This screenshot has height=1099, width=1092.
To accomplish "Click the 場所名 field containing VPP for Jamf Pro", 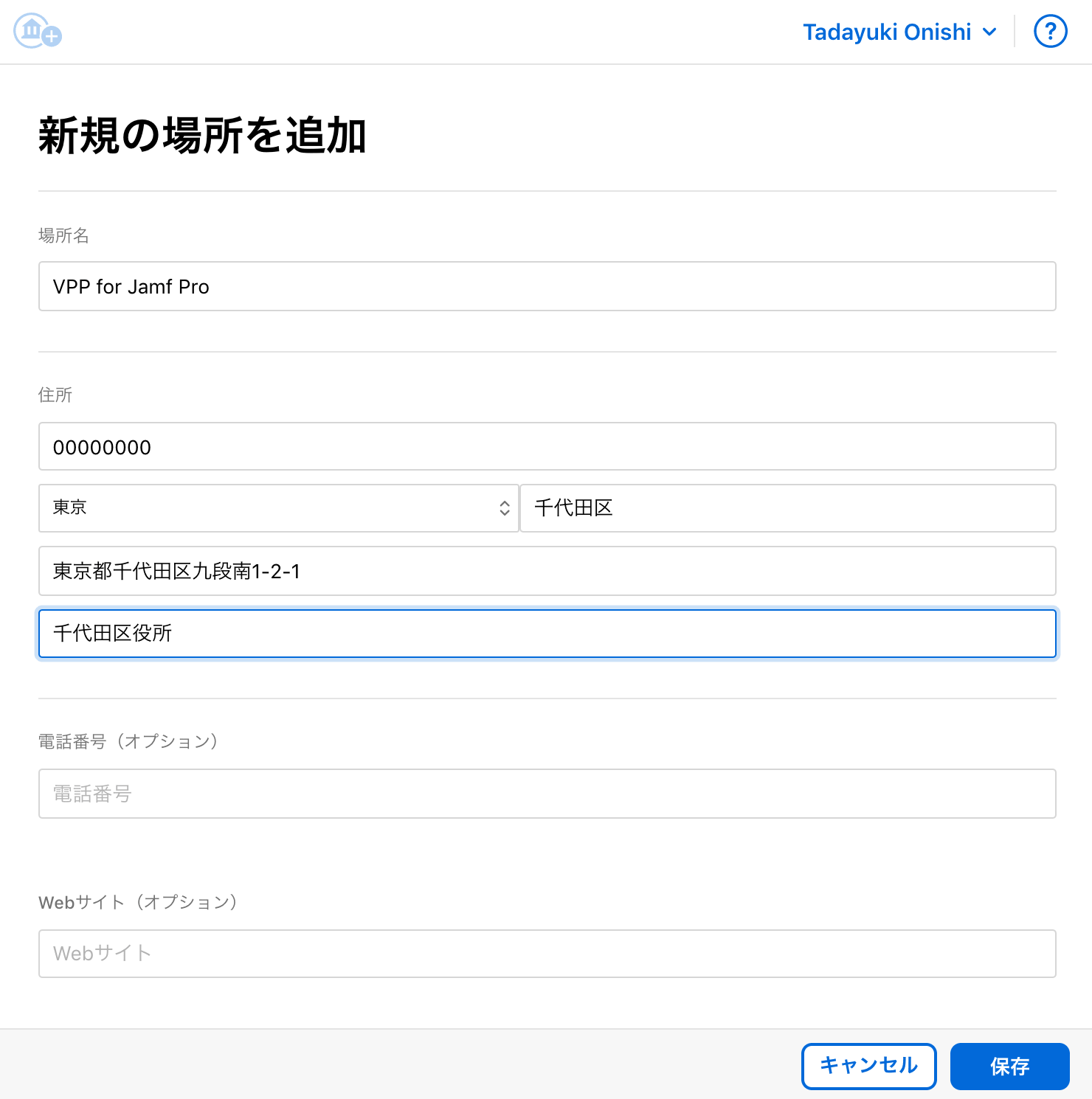I will pos(547,286).
